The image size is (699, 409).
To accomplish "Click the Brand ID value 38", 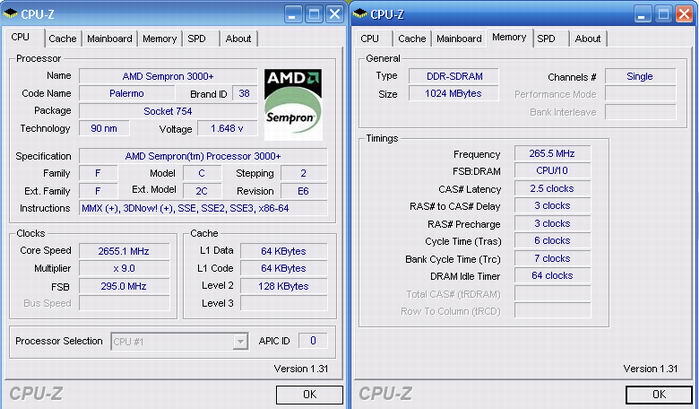I will (x=244, y=94).
